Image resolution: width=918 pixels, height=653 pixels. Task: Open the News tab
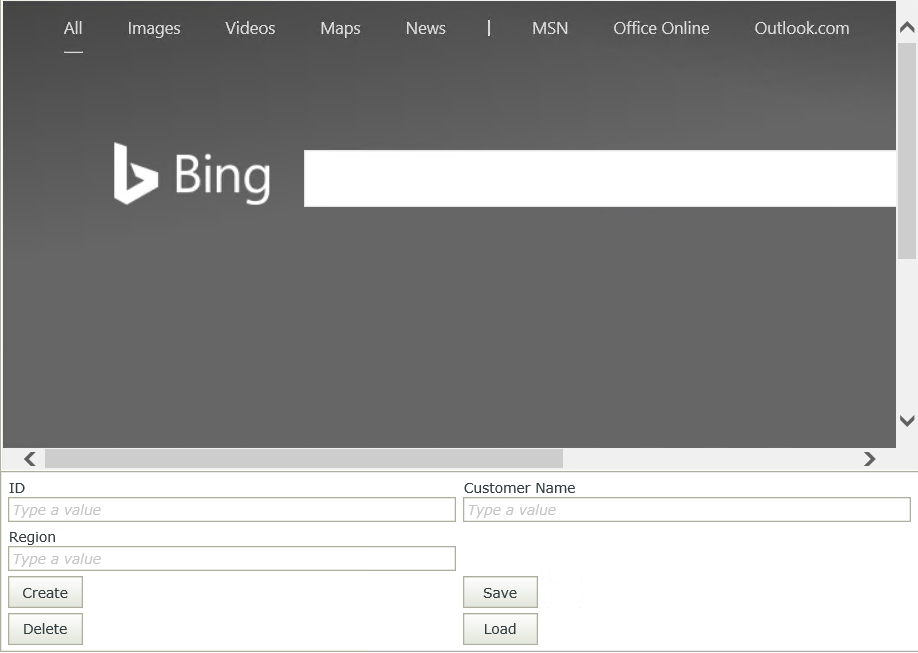click(x=425, y=28)
